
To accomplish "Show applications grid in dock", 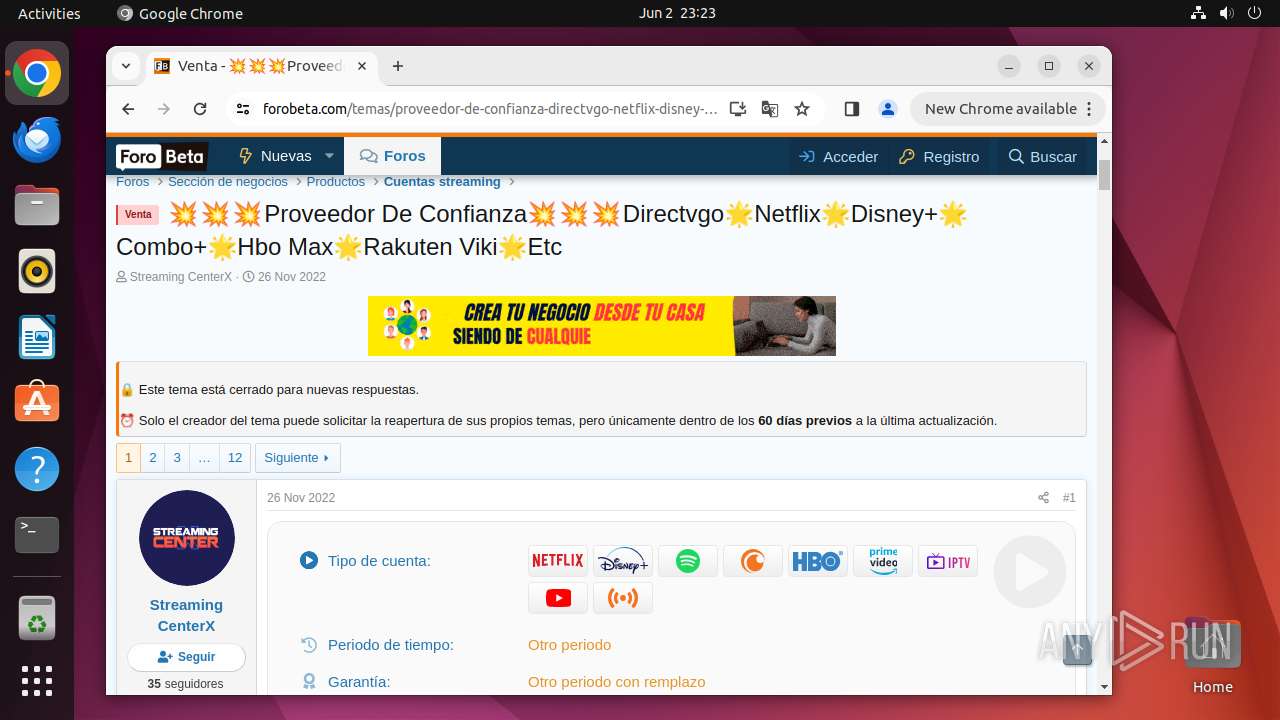I will point(37,681).
